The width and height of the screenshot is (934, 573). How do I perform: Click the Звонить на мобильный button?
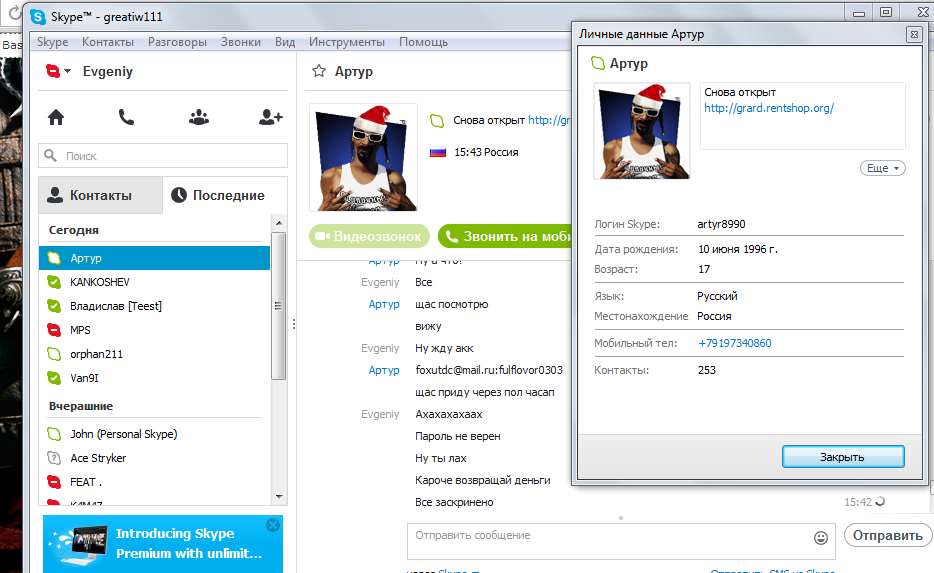coord(505,236)
